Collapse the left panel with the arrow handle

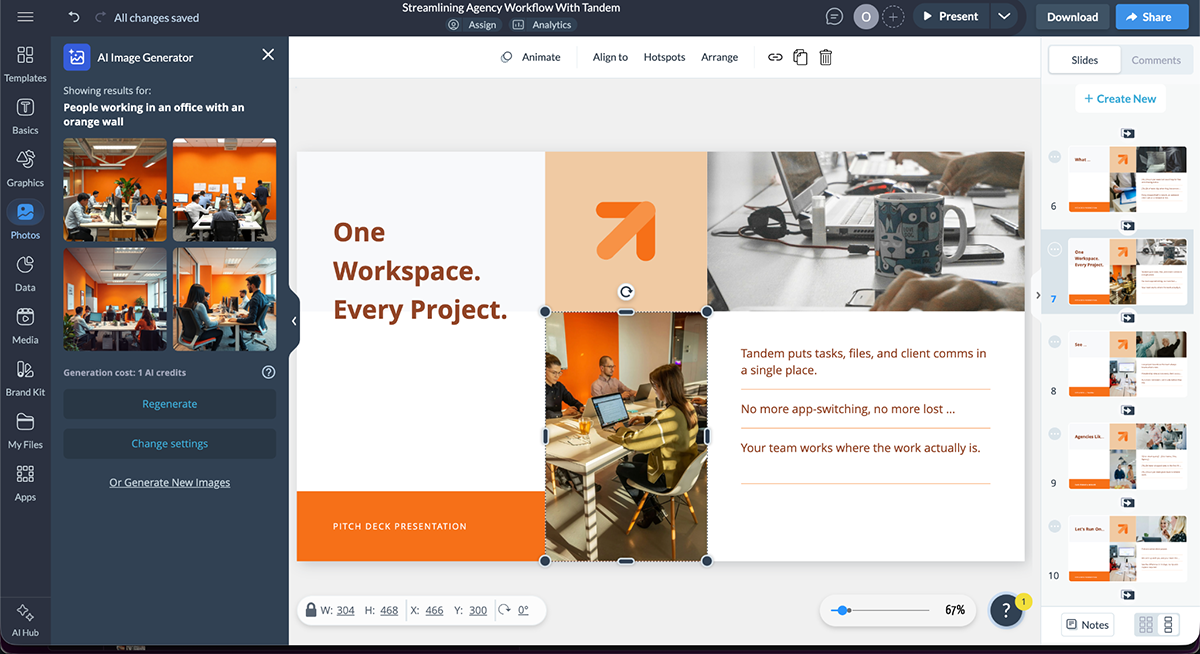[x=294, y=321]
